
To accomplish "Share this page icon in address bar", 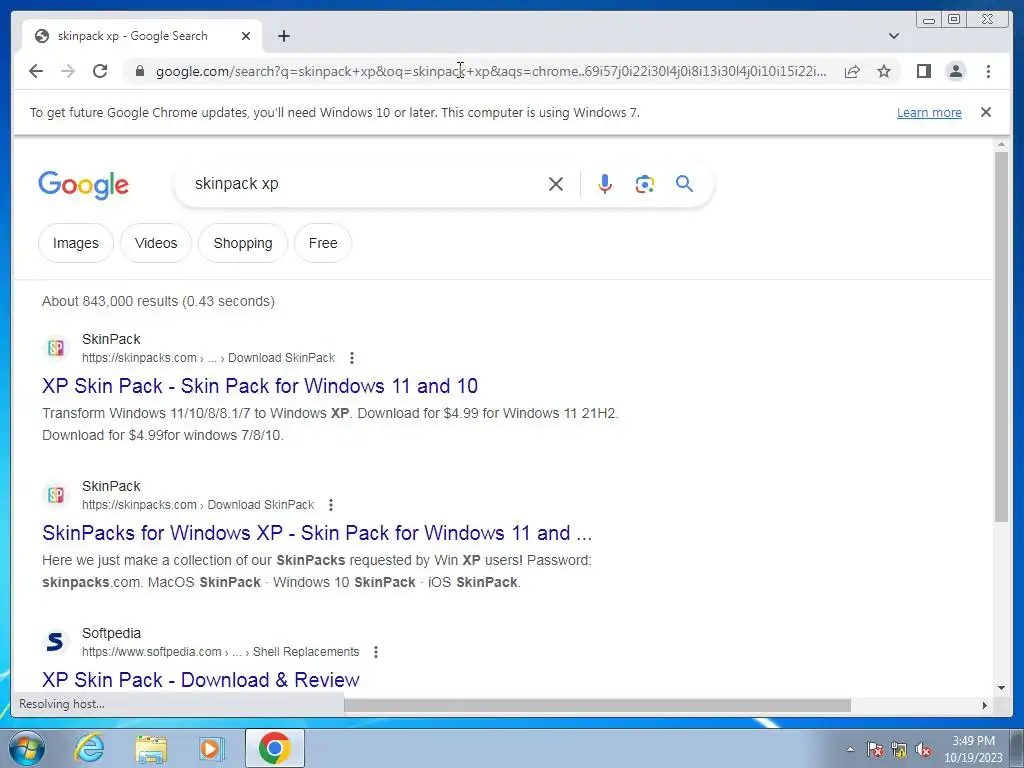I will 852,71.
